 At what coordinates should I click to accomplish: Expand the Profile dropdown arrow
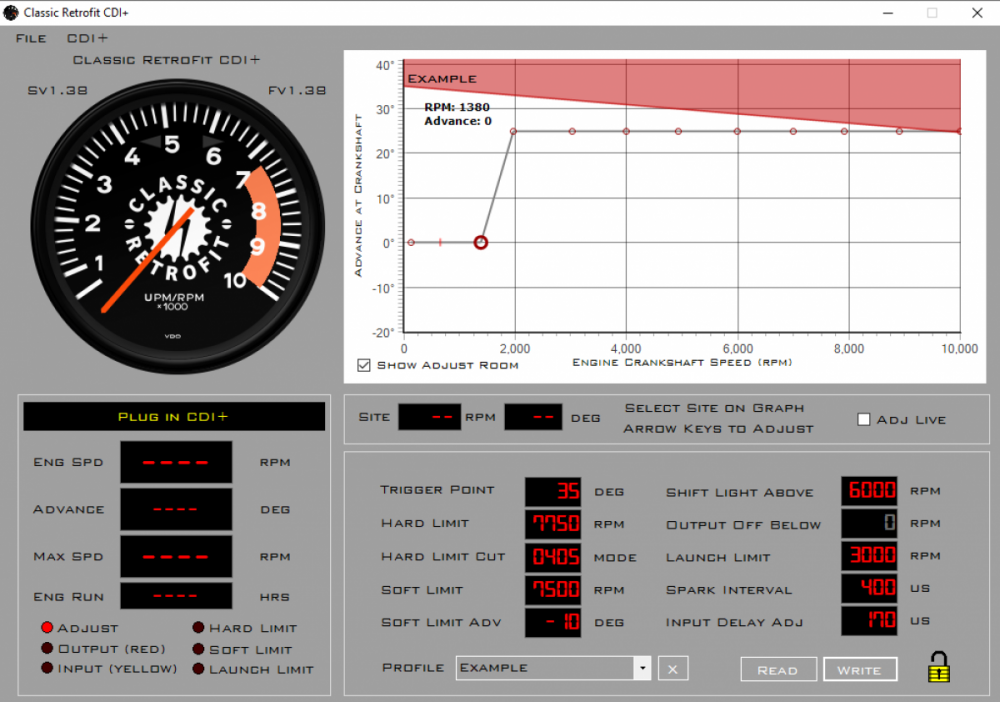point(642,668)
